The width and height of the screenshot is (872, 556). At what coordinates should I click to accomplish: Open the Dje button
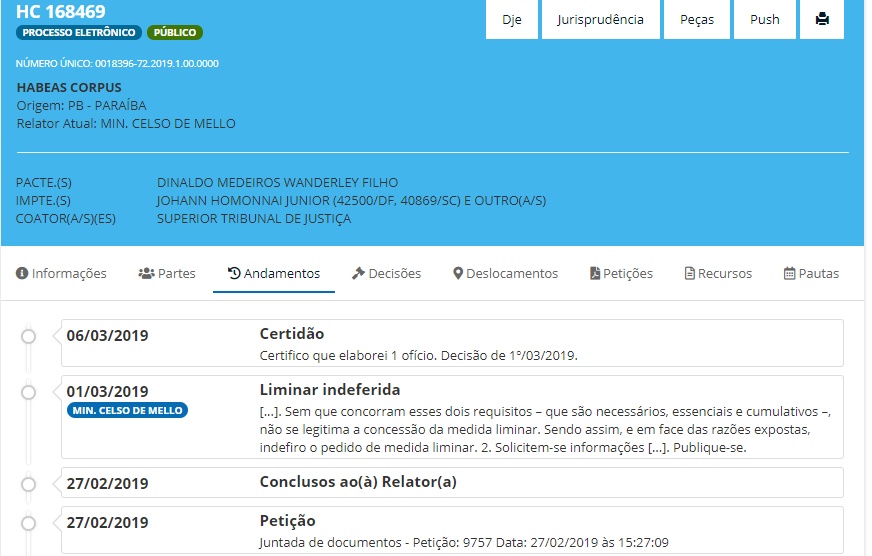pyautogui.click(x=512, y=20)
